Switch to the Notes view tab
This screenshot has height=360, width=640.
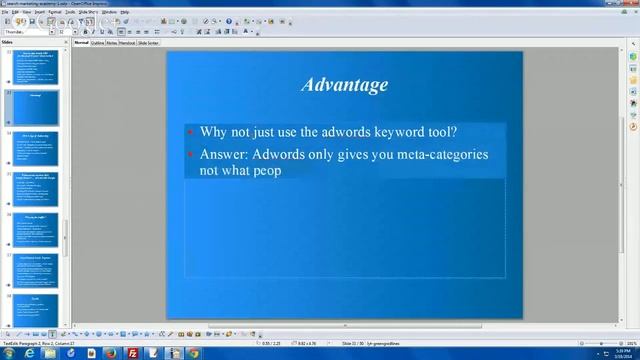112,43
